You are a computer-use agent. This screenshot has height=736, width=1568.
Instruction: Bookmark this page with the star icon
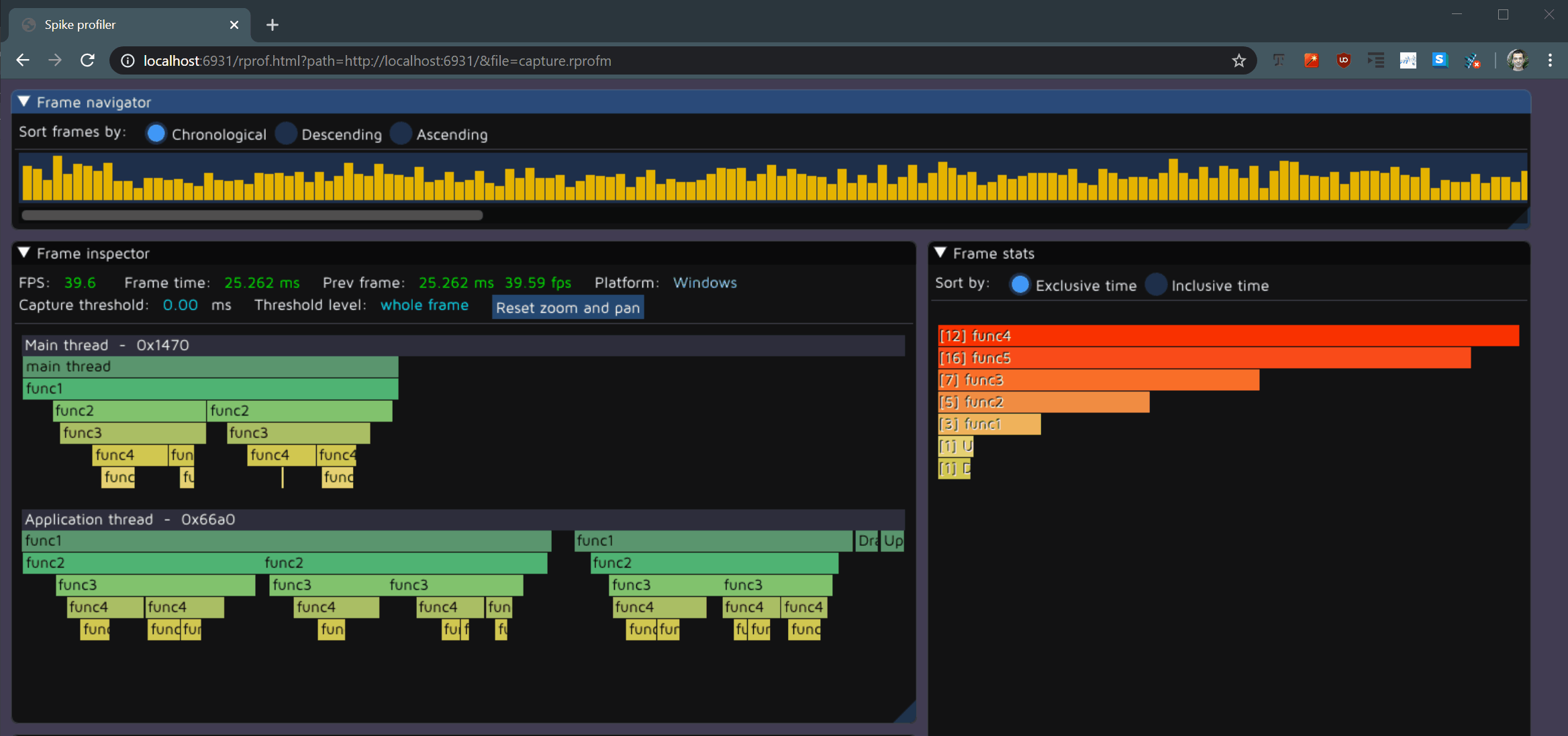click(1239, 61)
